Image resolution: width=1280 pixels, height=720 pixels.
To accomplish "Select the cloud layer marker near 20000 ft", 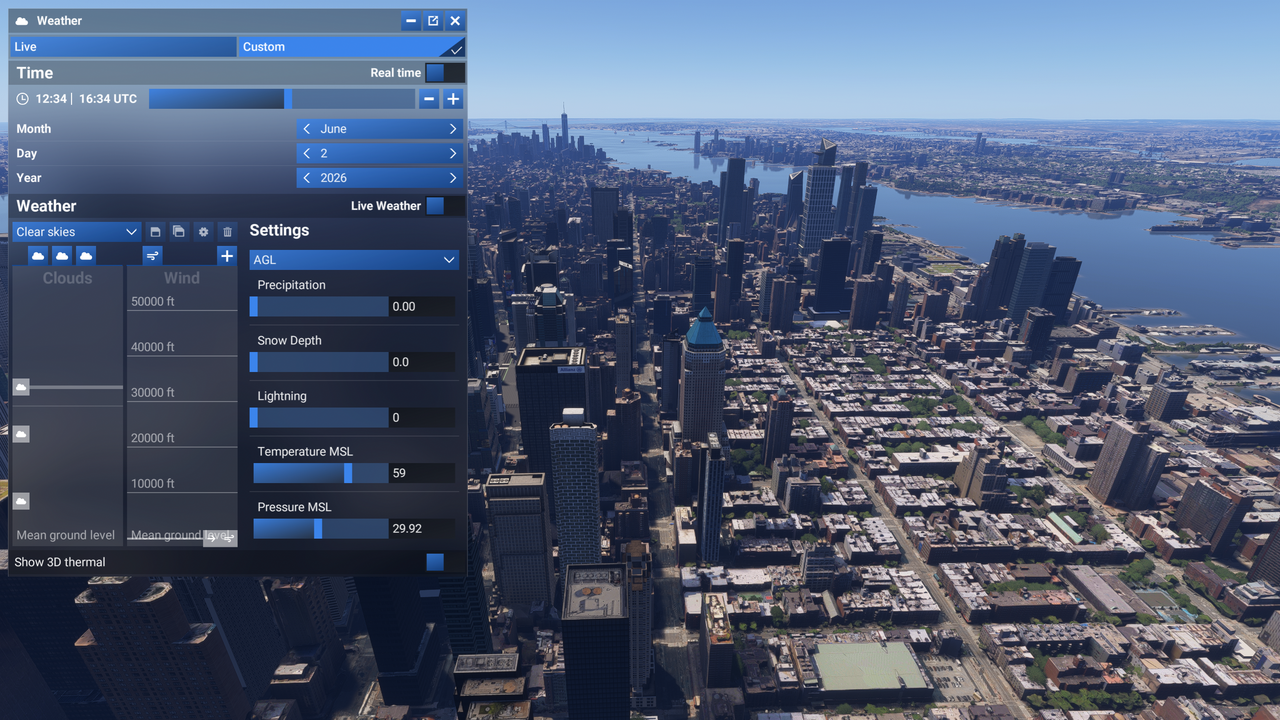I will point(21,434).
